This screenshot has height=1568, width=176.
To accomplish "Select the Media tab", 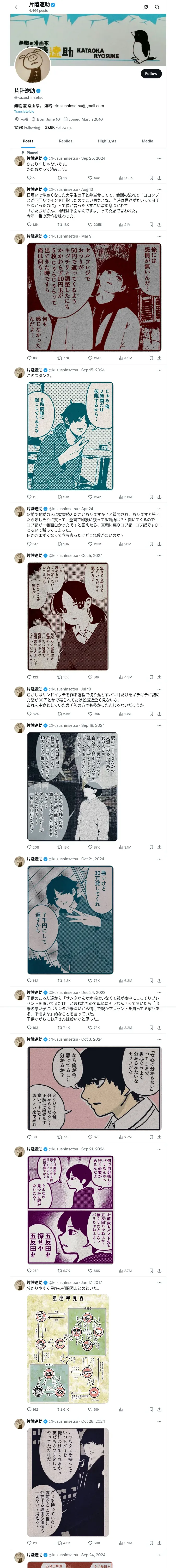I will coord(148,141).
